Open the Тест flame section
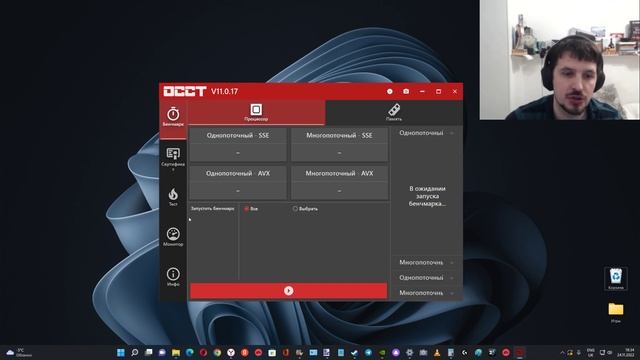The image size is (640, 360). (x=173, y=197)
